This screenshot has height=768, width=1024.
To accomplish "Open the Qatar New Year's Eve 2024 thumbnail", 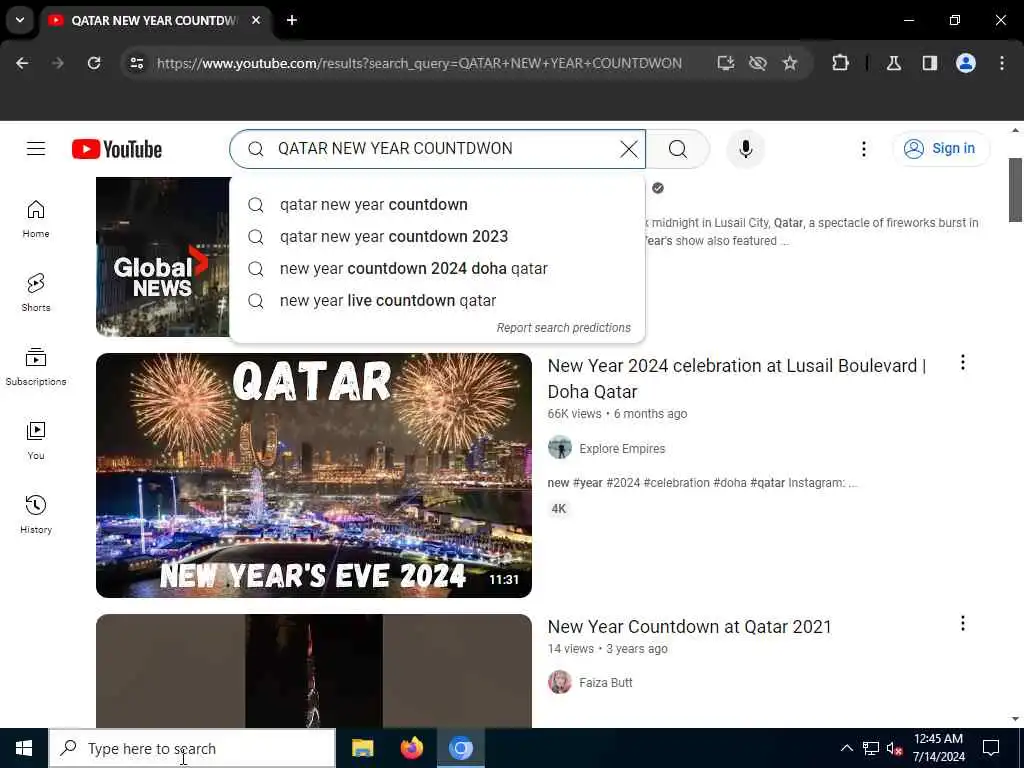I will tap(313, 475).
